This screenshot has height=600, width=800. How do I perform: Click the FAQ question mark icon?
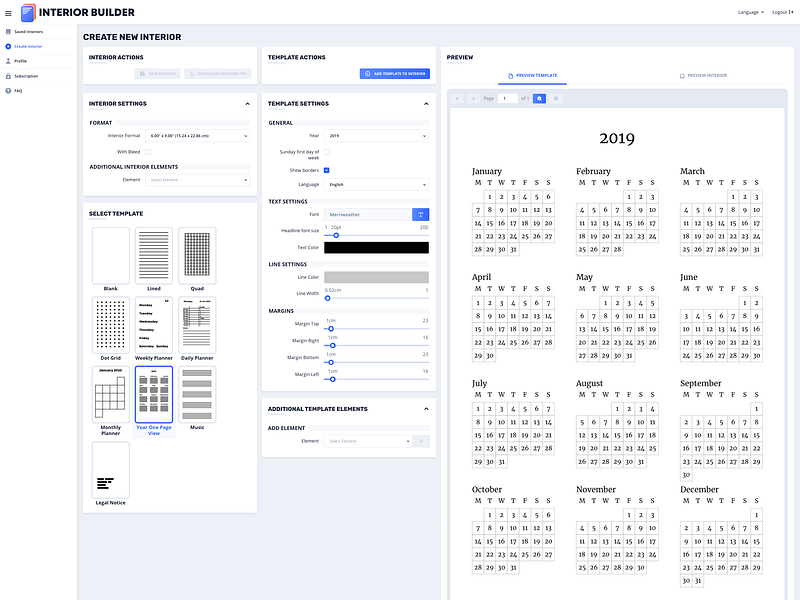coord(8,91)
